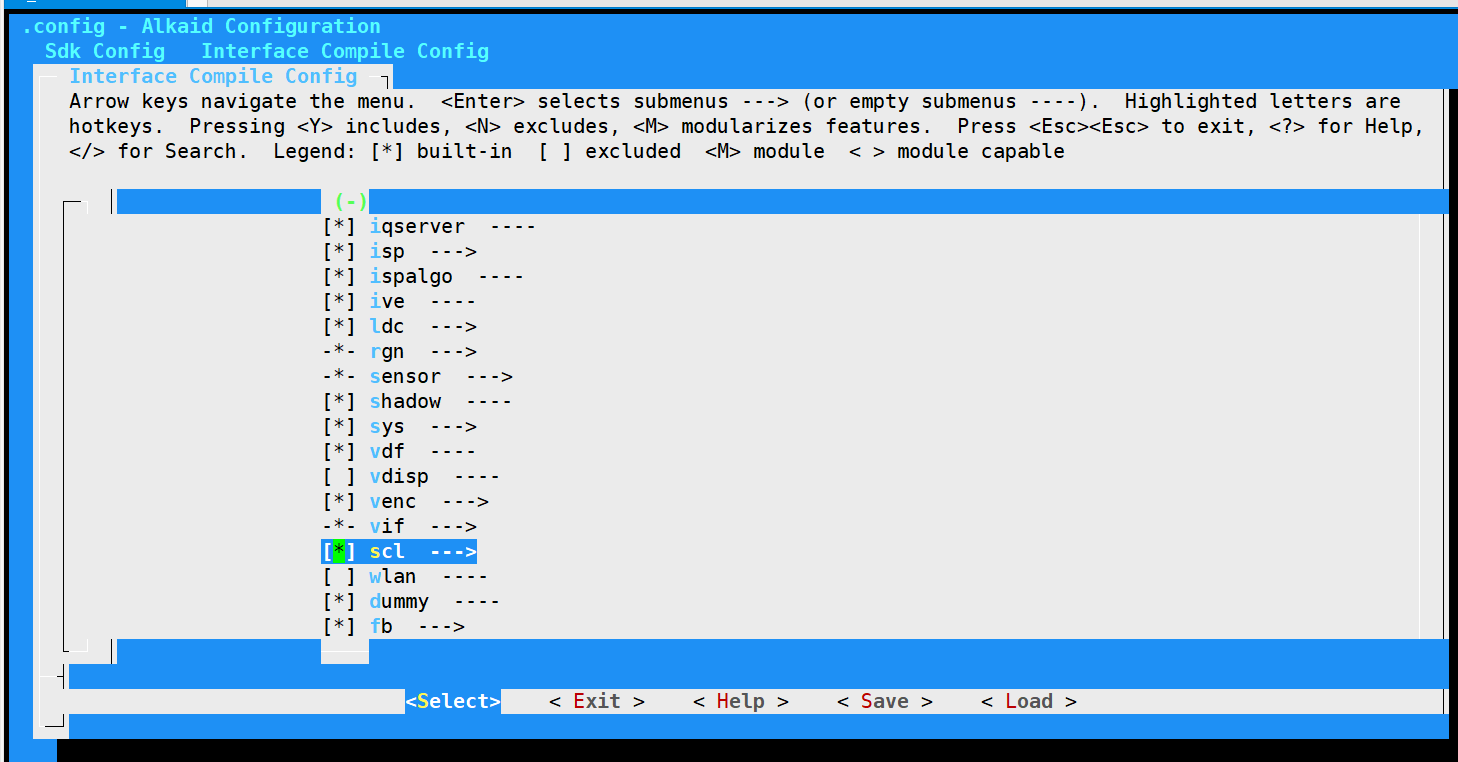Select the rgn menu entry

coord(387,352)
